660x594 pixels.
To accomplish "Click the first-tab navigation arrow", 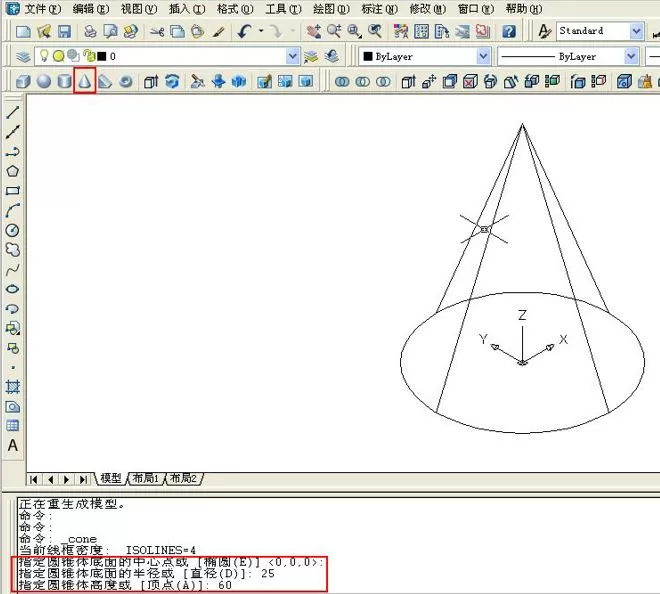I will (34, 479).
